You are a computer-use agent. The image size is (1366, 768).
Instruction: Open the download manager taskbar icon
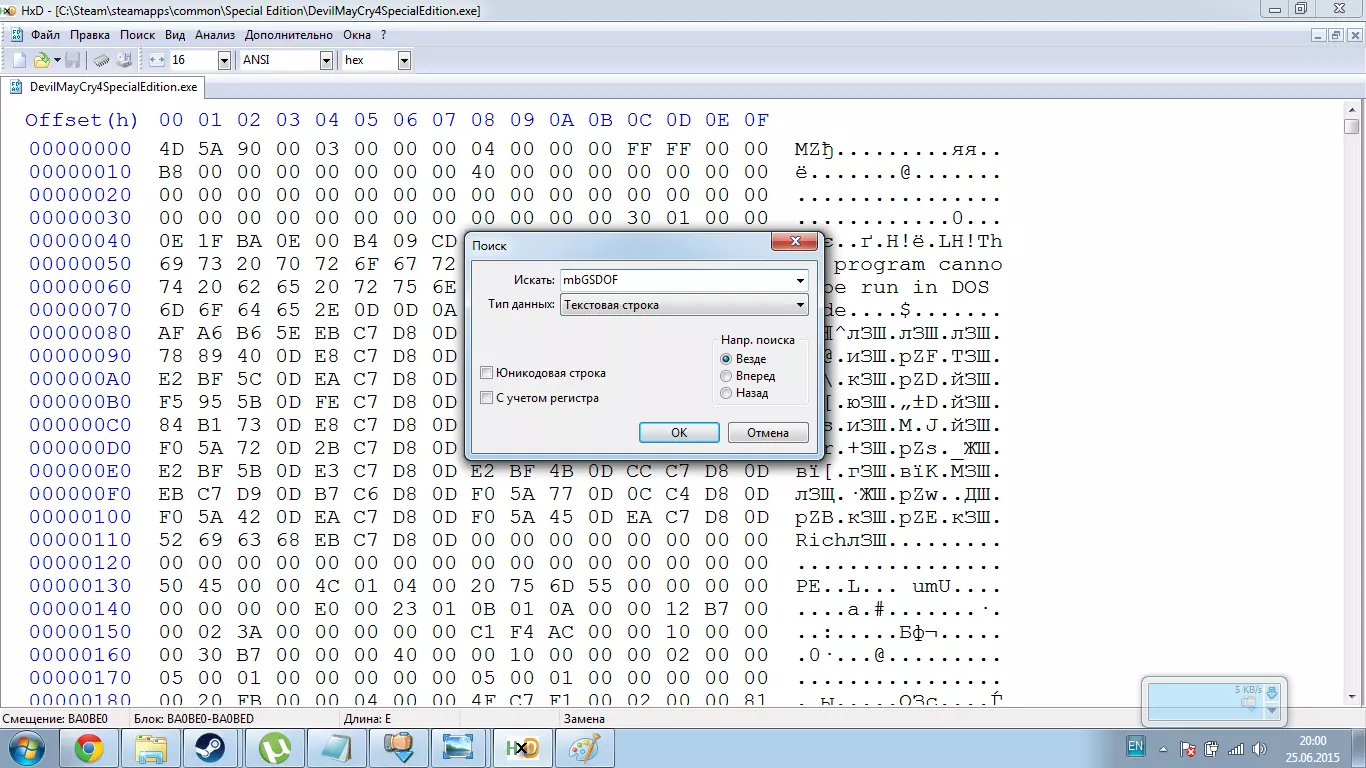pos(398,748)
